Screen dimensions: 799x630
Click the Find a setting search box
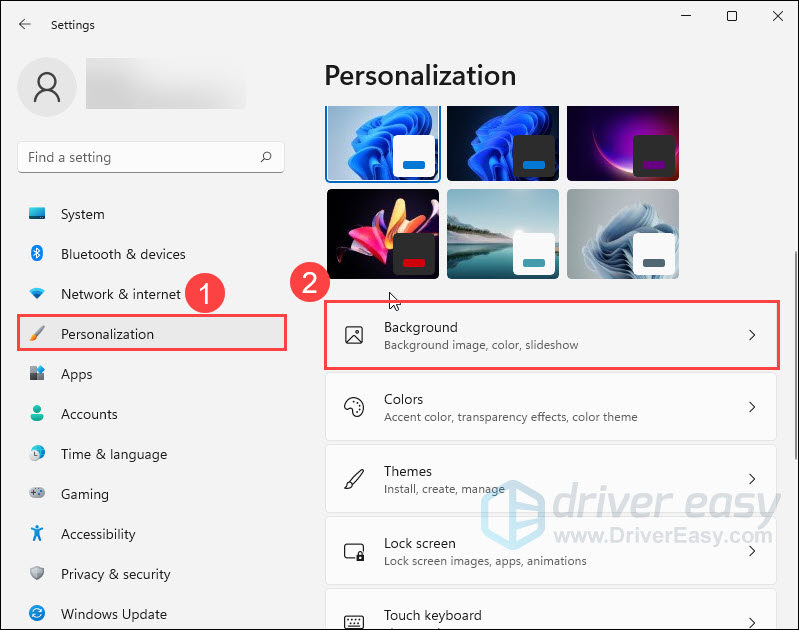[151, 157]
